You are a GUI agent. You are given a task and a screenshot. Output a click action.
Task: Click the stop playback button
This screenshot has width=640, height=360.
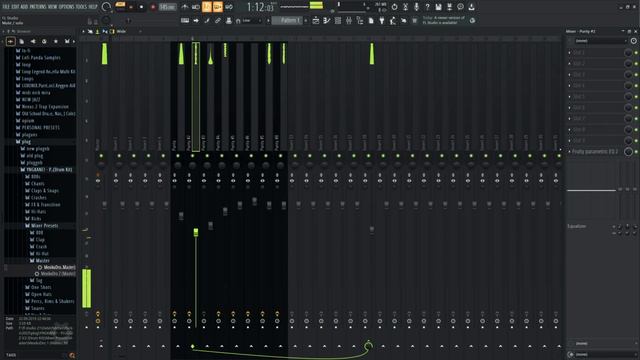click(x=142, y=7)
